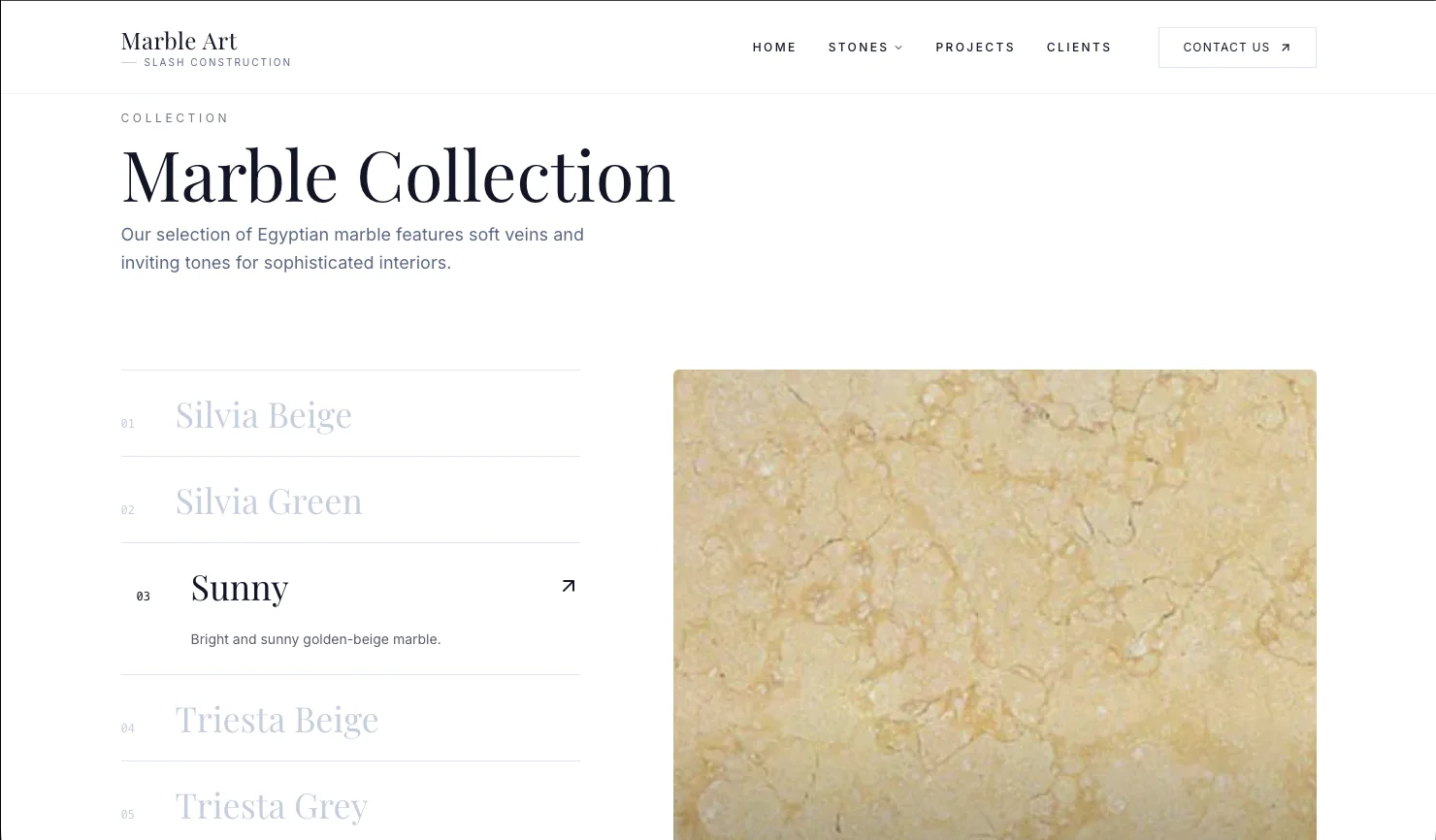Viewport: 1436px width, 840px height.
Task: Click the 04 marker beside Triesta Beige
Action: (x=128, y=728)
